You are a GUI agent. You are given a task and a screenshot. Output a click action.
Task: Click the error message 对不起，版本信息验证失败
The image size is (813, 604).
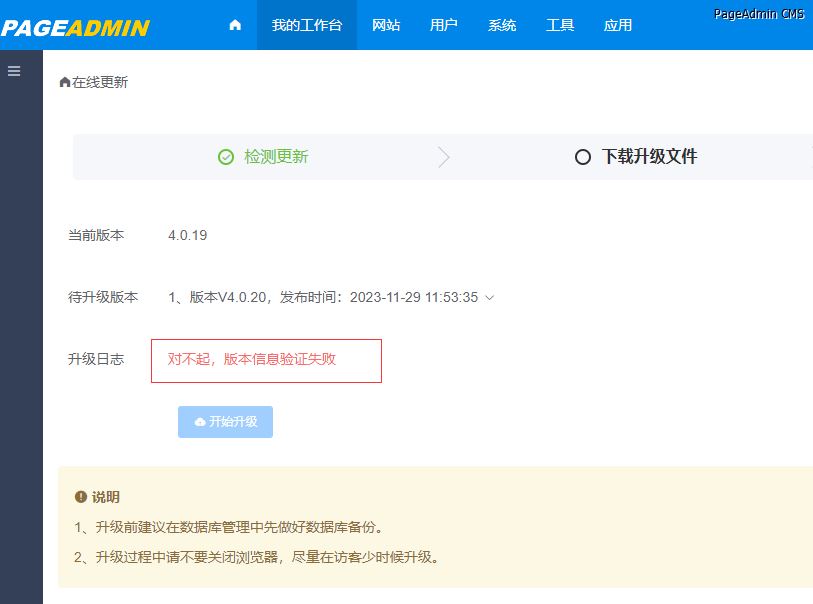pyautogui.click(x=251, y=359)
